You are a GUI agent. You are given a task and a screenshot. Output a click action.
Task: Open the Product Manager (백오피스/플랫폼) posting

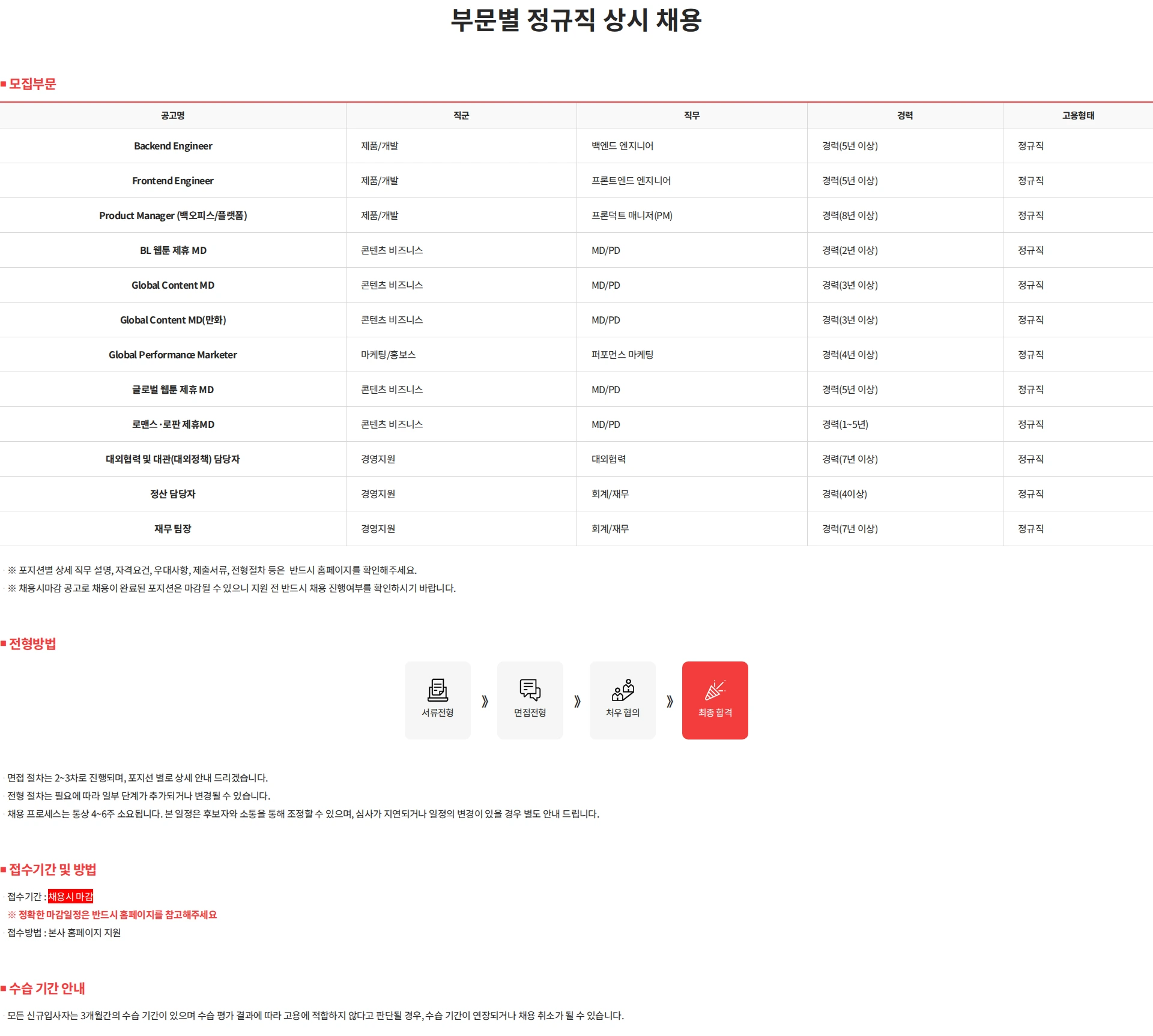173,215
